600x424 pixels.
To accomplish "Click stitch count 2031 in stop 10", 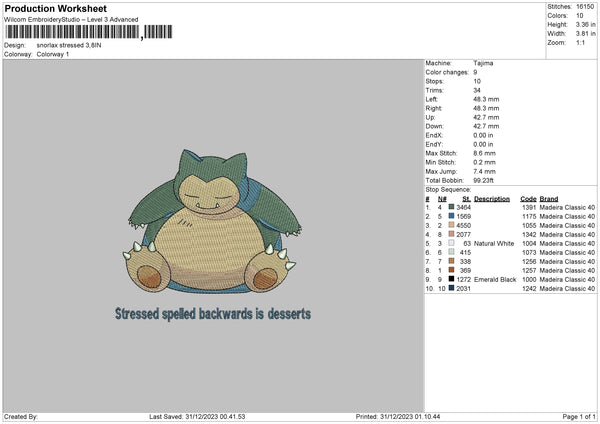I will click(463, 289).
